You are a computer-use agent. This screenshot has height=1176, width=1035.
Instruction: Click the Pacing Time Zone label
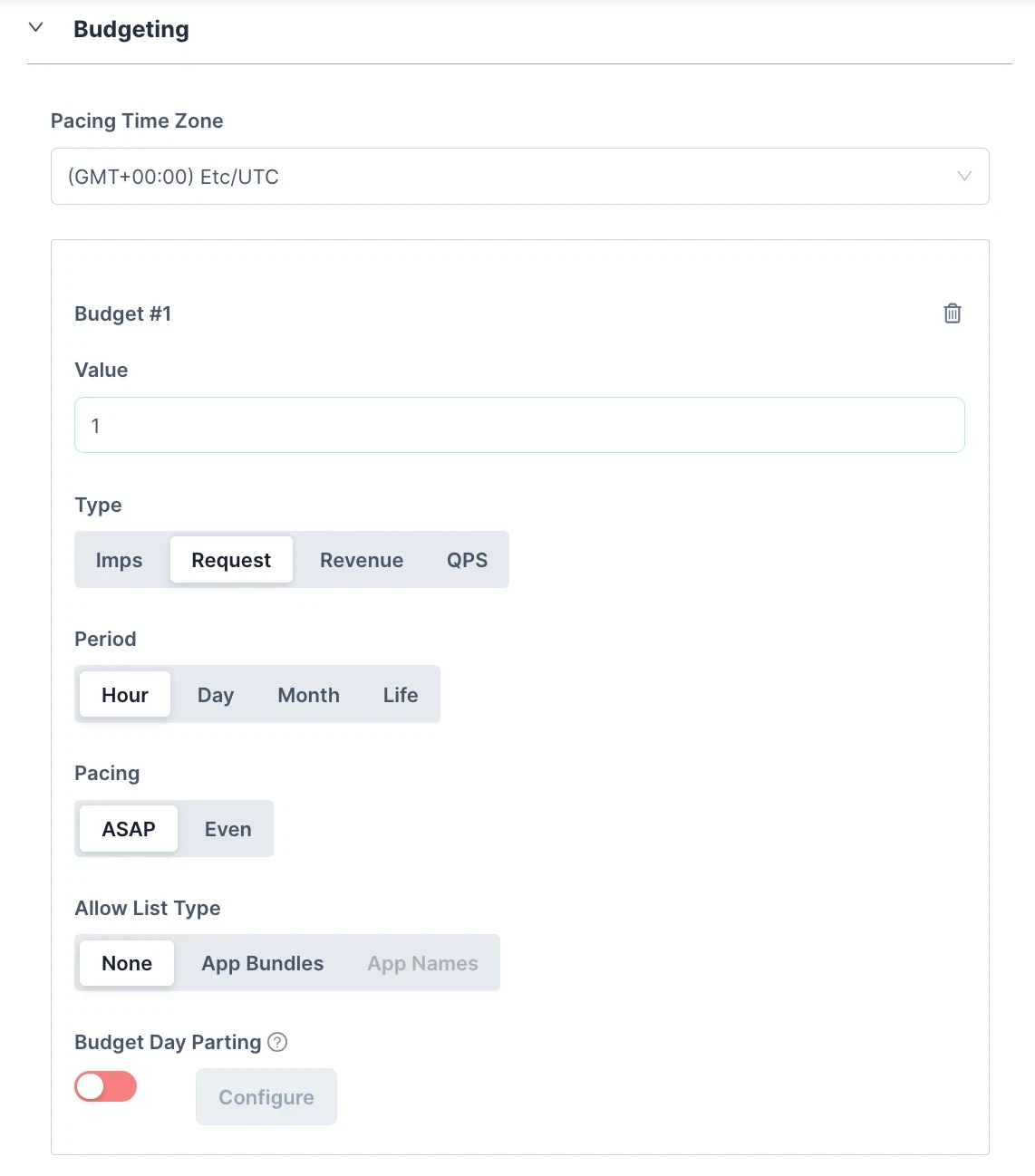tap(137, 120)
